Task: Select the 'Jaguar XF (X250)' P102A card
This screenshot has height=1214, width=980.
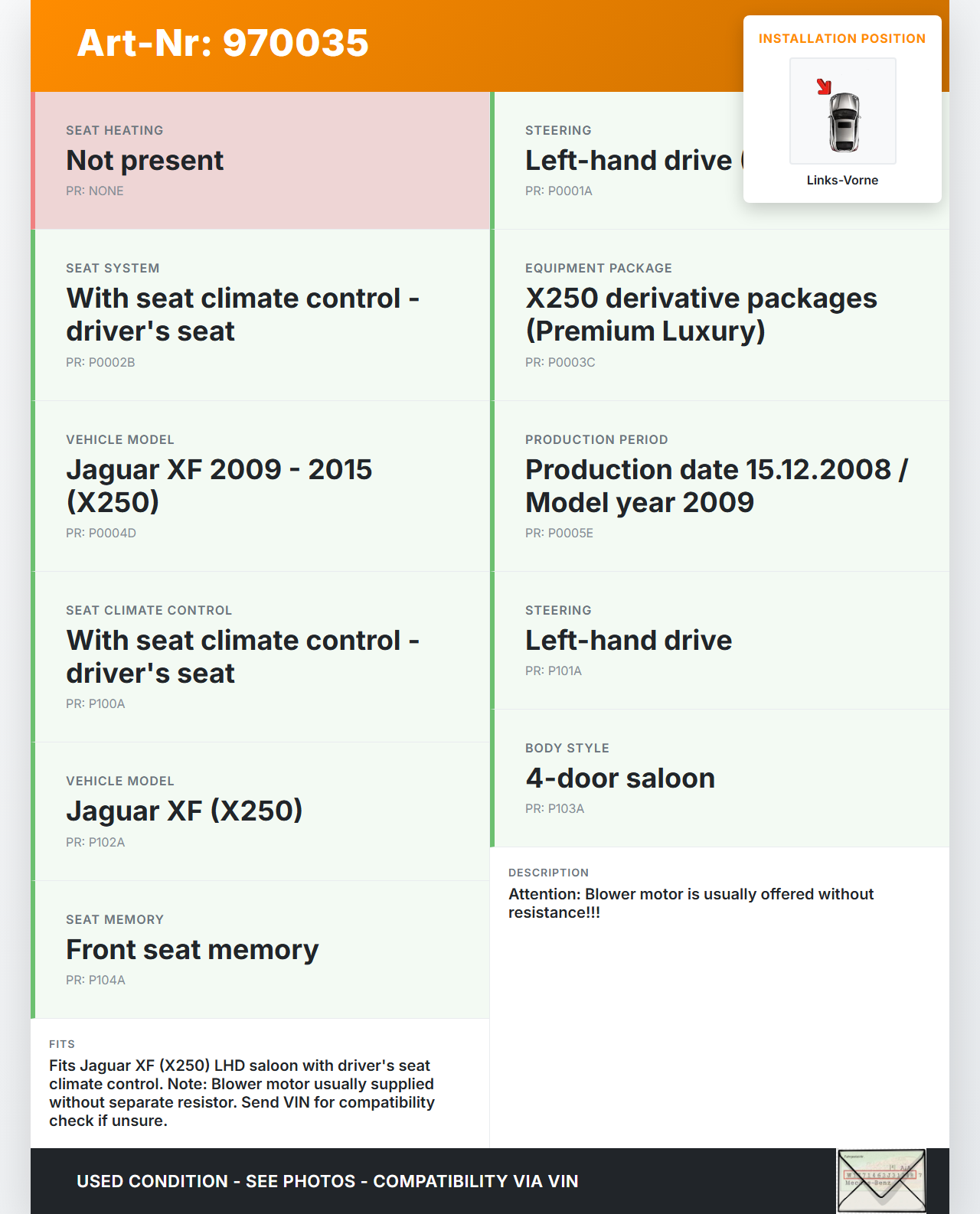Action: pyautogui.click(x=262, y=811)
